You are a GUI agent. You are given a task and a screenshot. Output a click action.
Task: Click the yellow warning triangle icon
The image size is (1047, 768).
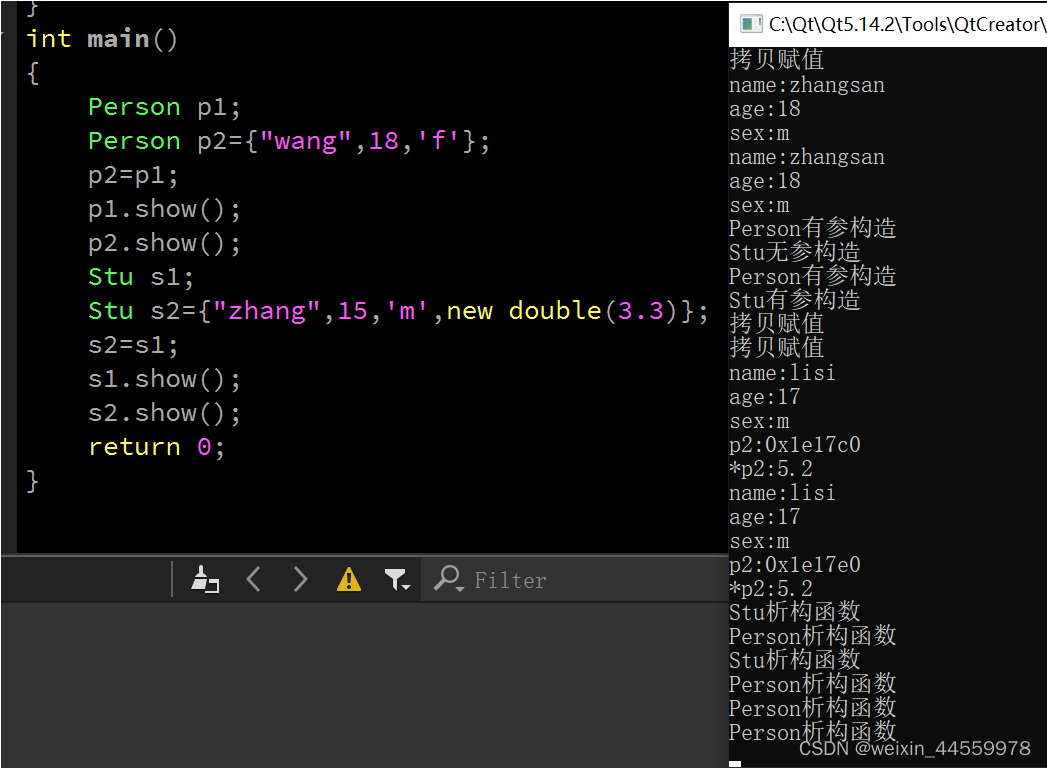(x=348, y=579)
